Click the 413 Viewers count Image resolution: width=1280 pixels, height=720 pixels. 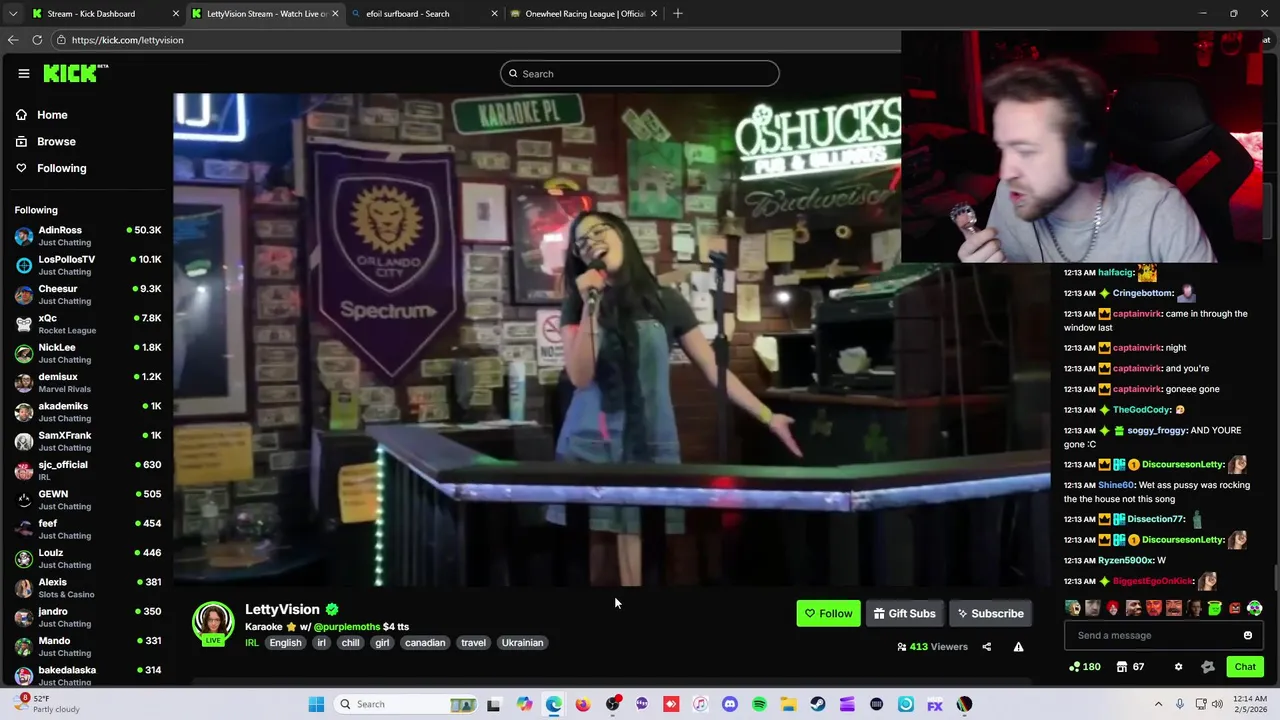tap(932, 647)
